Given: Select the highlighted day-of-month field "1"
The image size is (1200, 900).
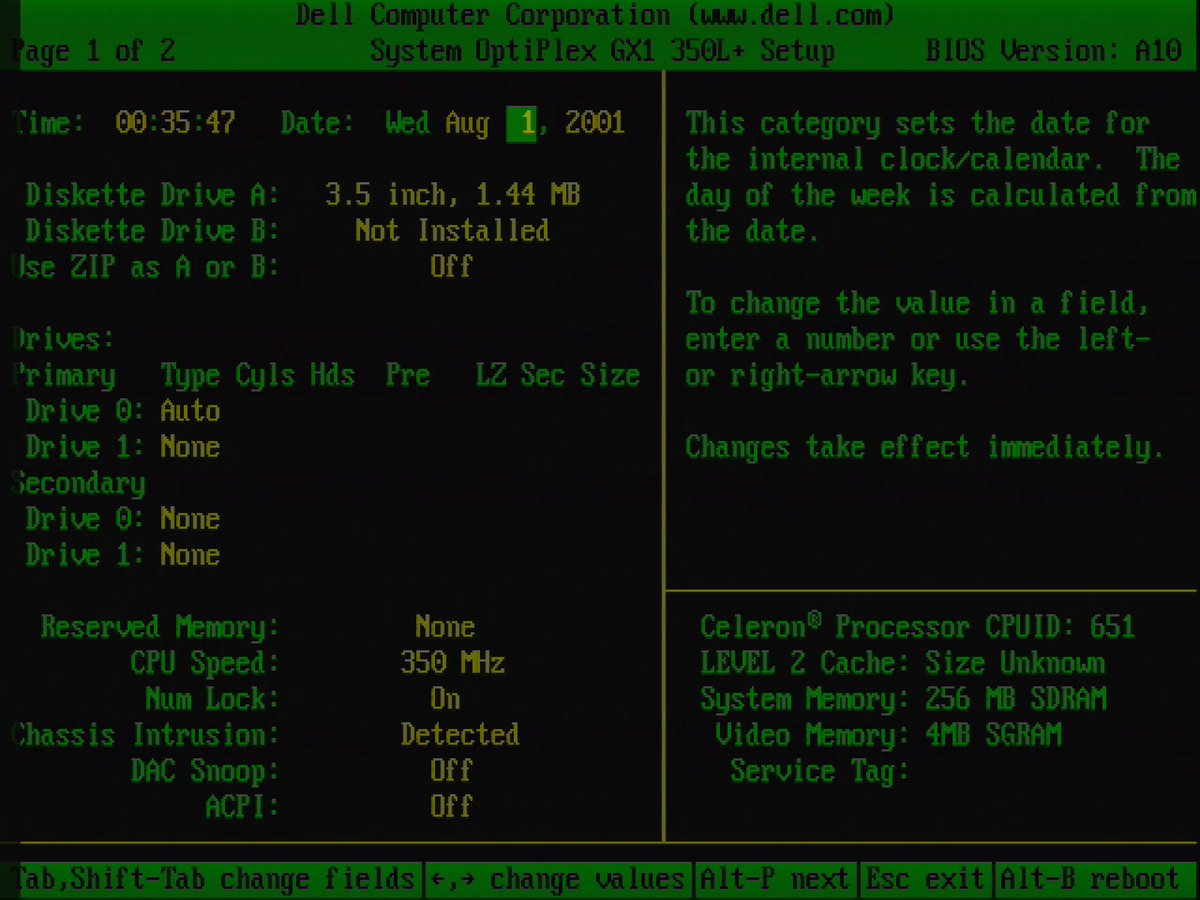Looking at the screenshot, I should [x=521, y=124].
